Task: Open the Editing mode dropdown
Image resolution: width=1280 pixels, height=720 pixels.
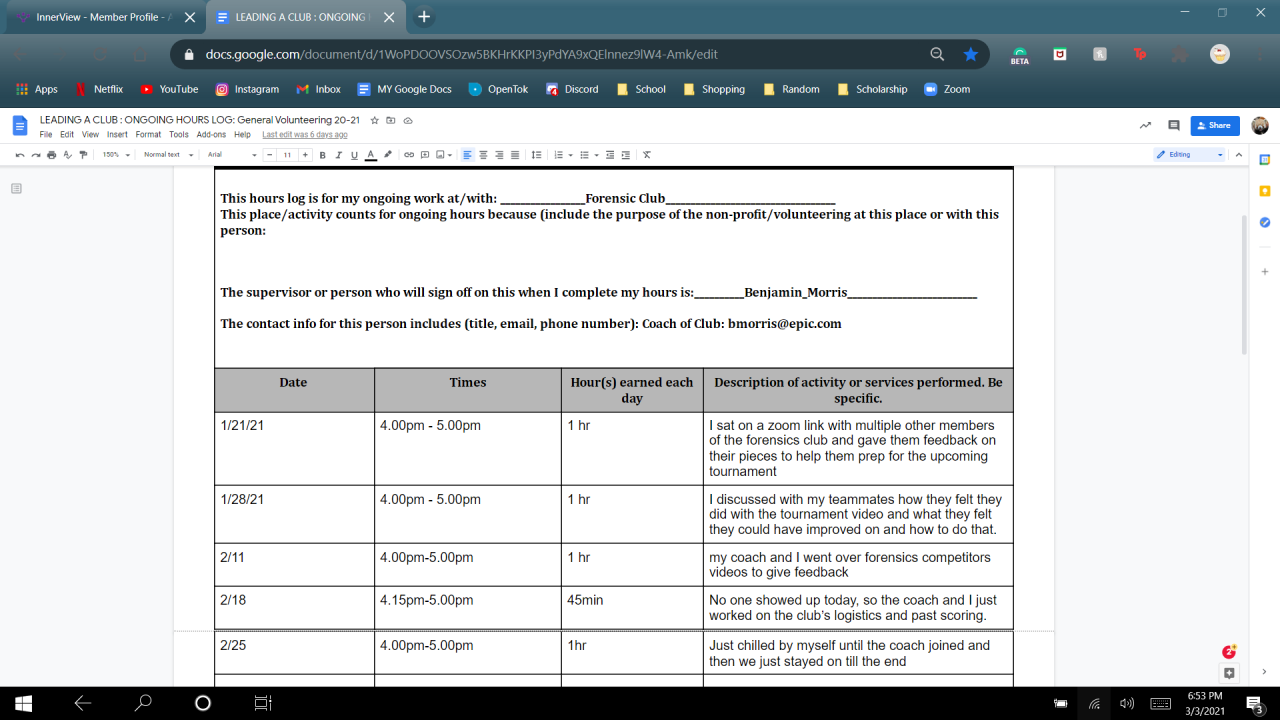Action: [1189, 155]
